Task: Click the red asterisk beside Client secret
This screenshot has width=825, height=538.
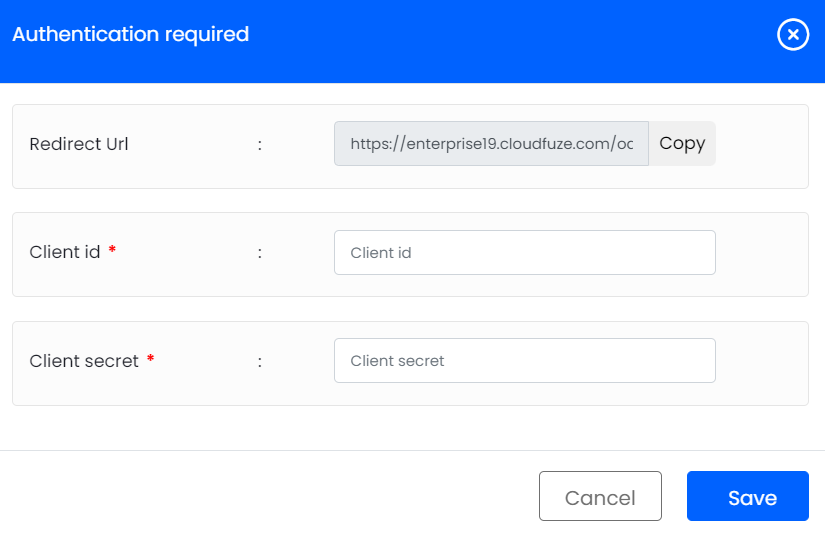Action: pyautogui.click(x=150, y=360)
